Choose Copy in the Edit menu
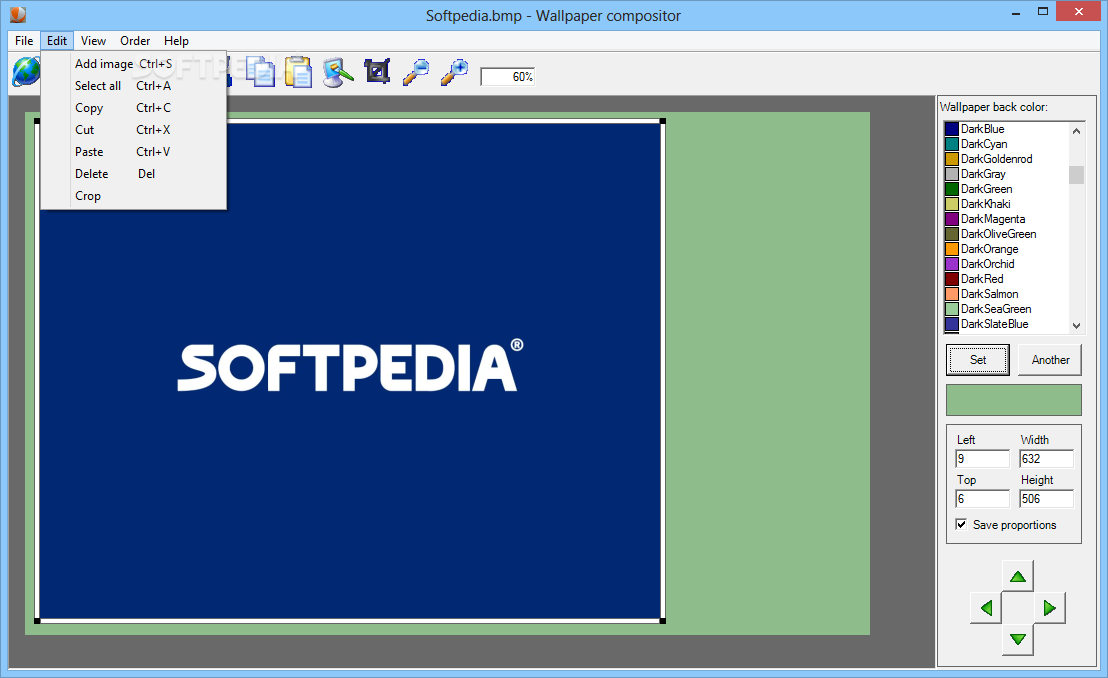 tap(134, 107)
